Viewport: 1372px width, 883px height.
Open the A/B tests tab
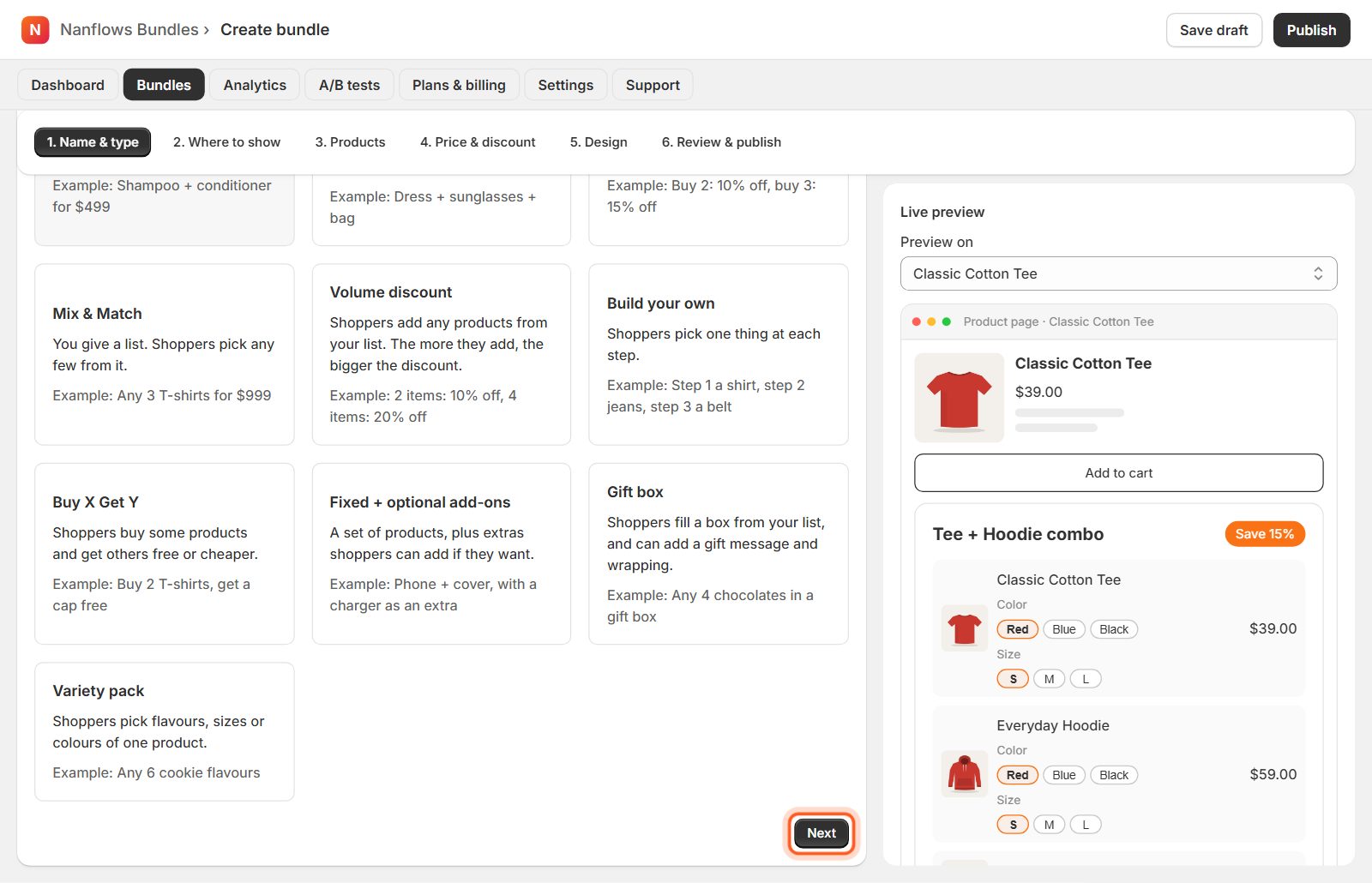coord(349,85)
